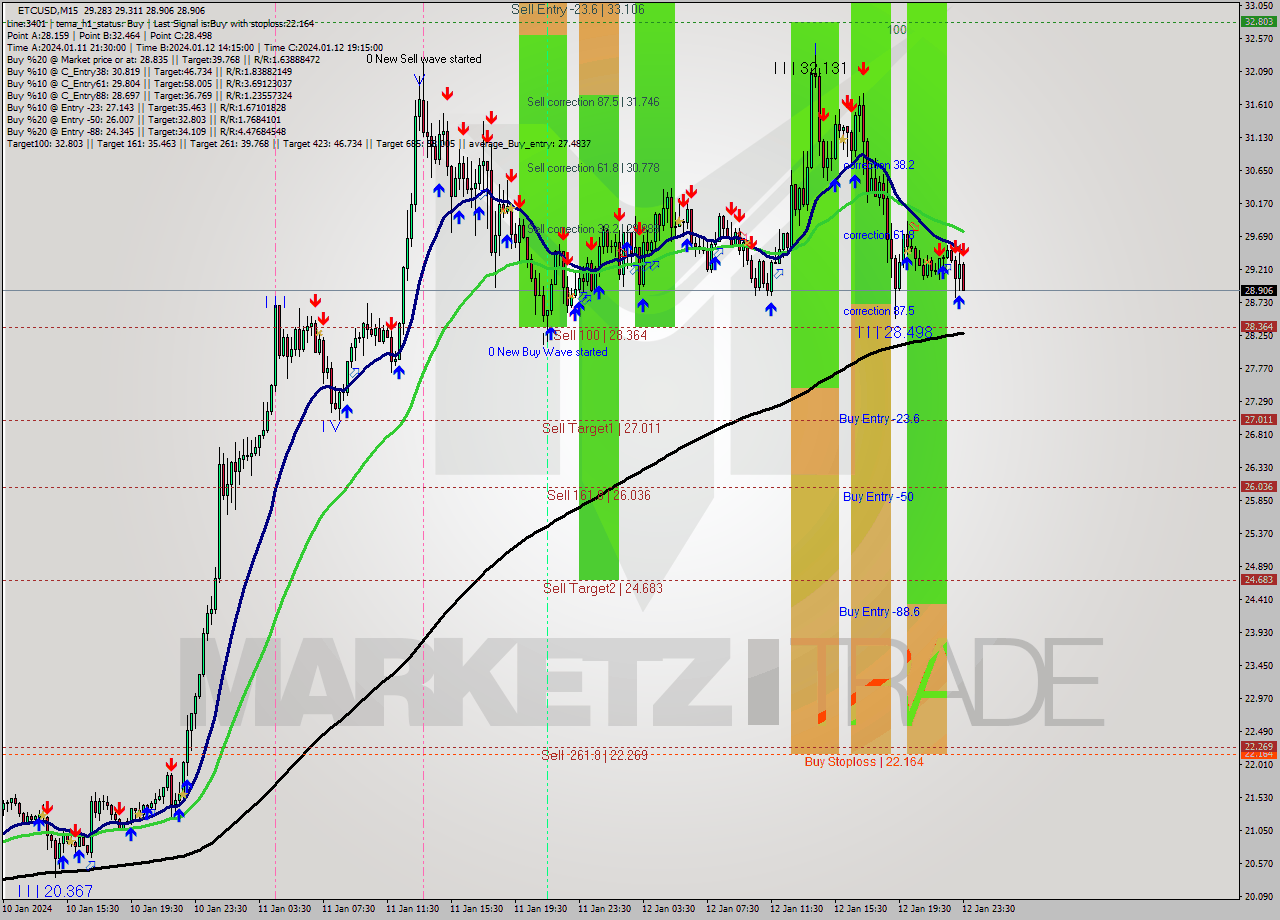Click the 20.090 price axis value
Viewport: 1280px width, 920px height.
click(x=1258, y=897)
